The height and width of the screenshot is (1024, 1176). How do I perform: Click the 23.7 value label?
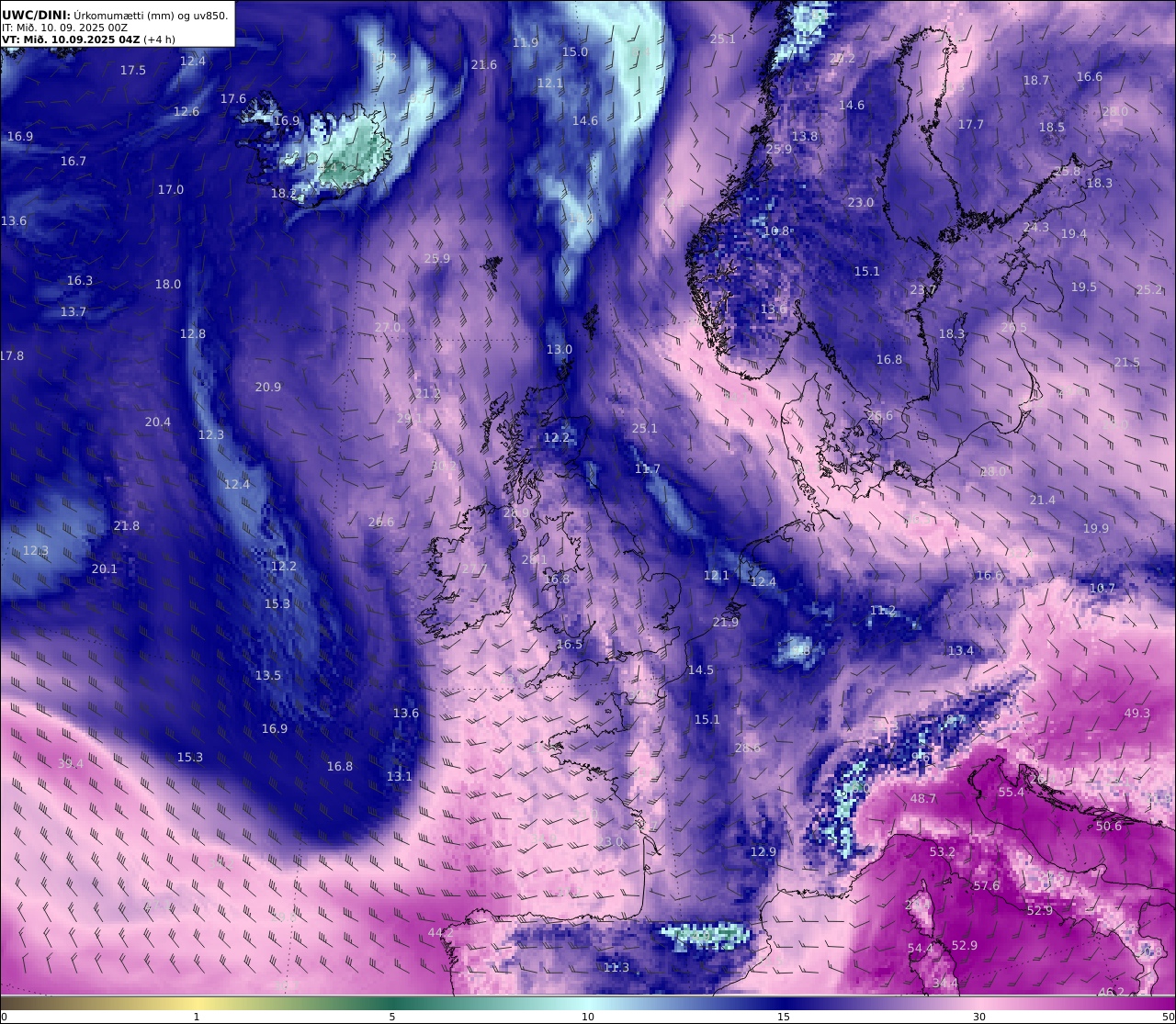tap(923, 290)
